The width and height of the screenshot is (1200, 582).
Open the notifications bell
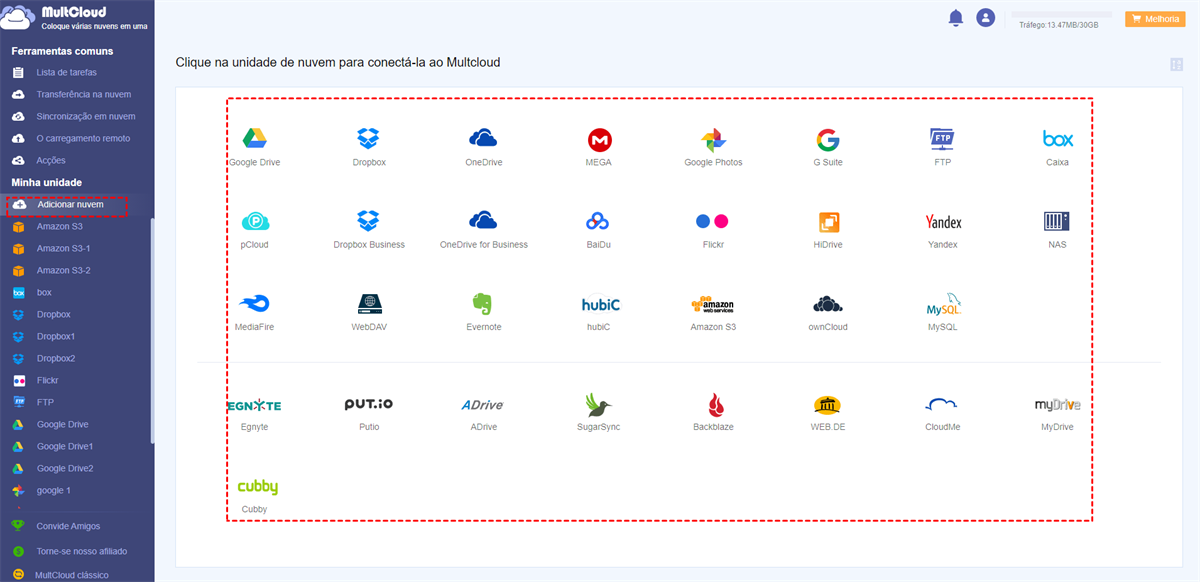[x=956, y=18]
